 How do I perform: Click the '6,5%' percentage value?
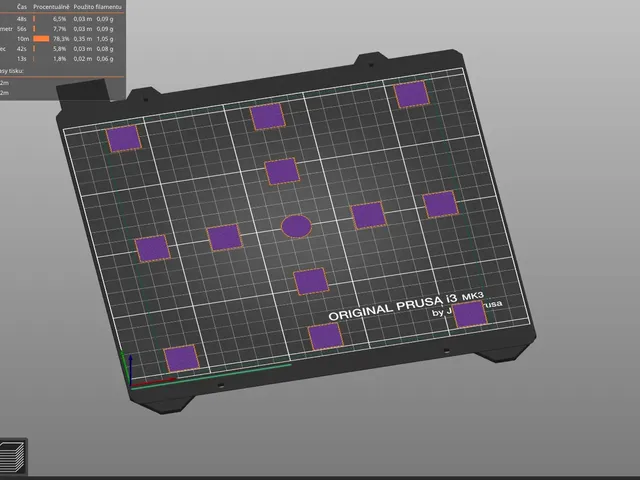[59, 19]
